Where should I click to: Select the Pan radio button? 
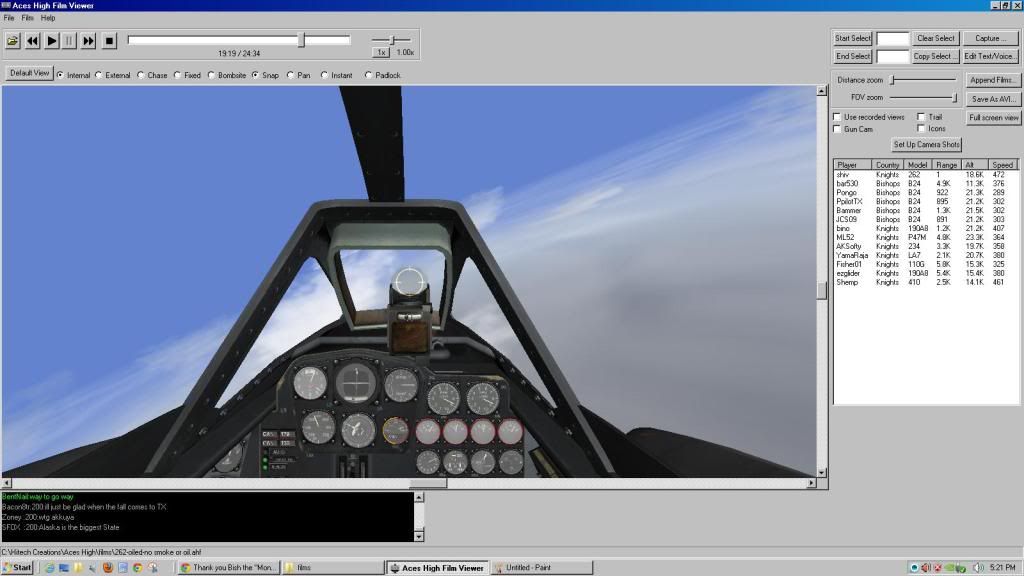[291, 75]
